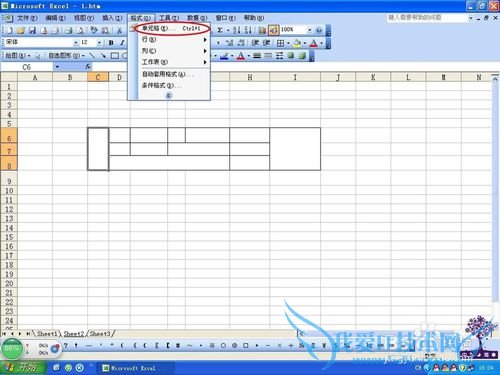The width and height of the screenshot is (500, 375).
Task: Click the Increase Decimal icon
Action: [229, 43]
